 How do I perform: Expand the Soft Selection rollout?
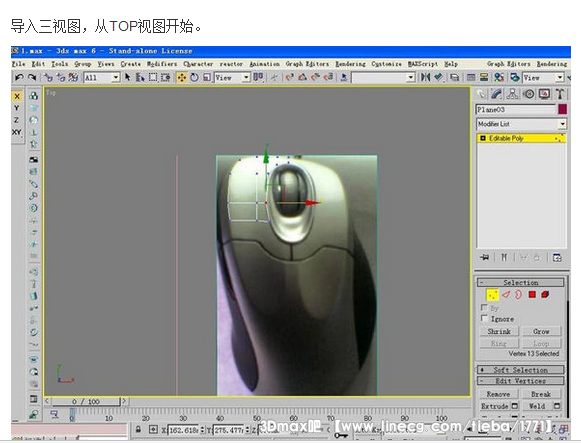[521, 370]
